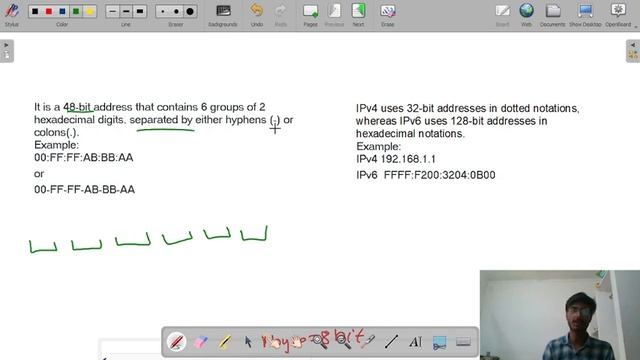The height and width of the screenshot is (360, 640).
Task: Select the pink eraser tool
Action: click(201, 342)
